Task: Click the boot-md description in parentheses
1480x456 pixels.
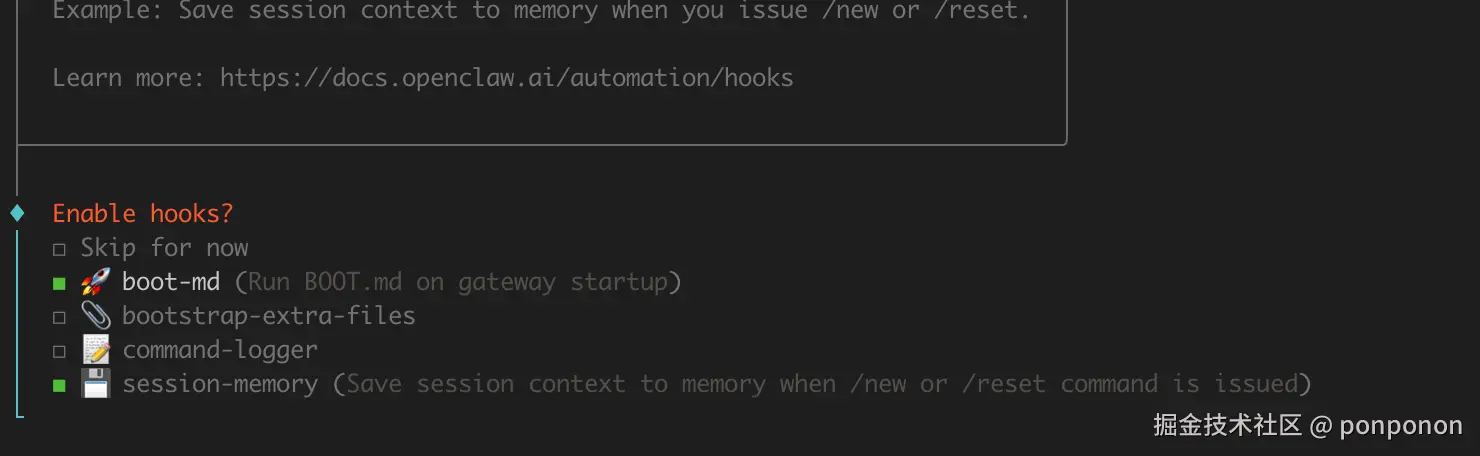Action: [458, 282]
